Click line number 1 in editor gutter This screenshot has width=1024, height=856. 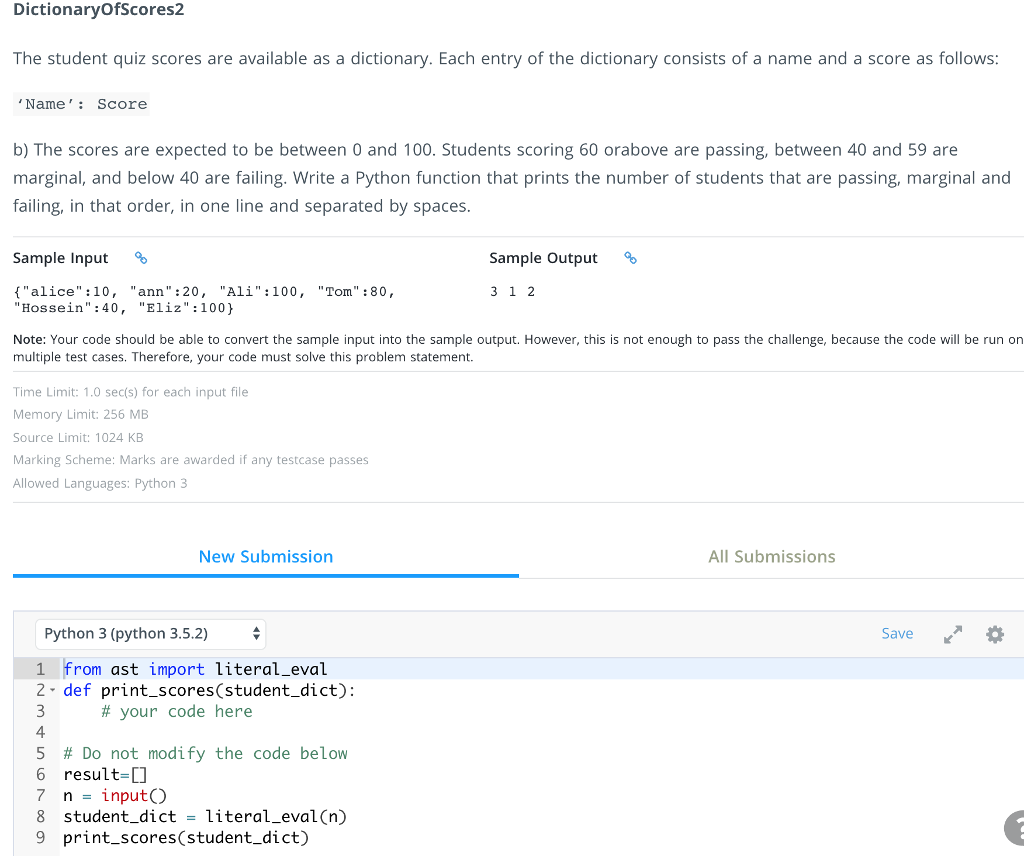[40, 670]
